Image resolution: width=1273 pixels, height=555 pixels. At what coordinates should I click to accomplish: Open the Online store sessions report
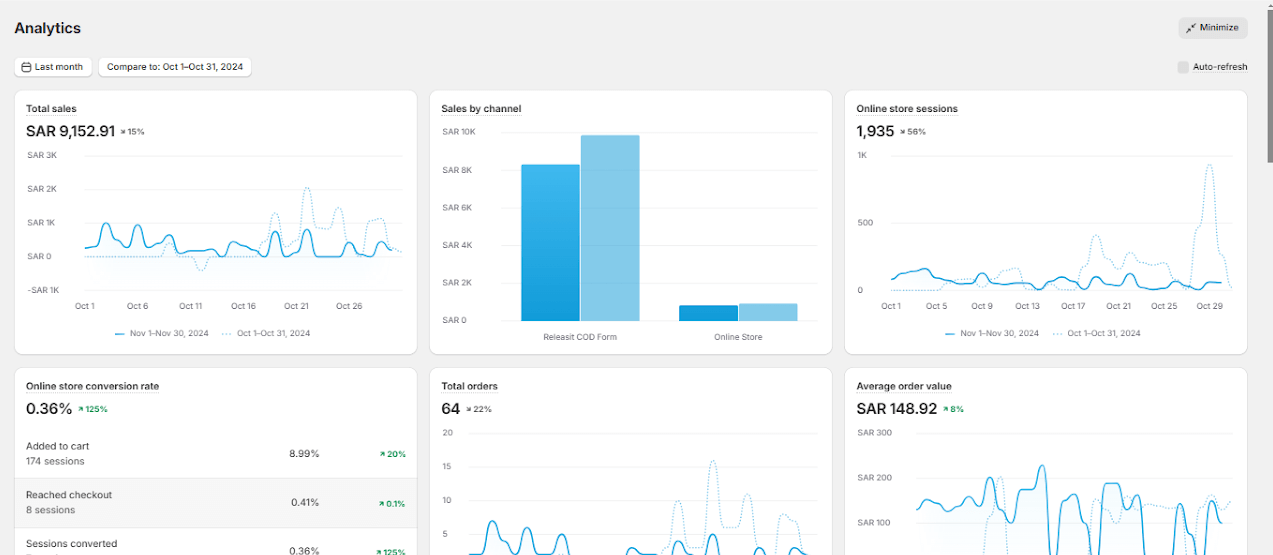pyautogui.click(x=907, y=108)
